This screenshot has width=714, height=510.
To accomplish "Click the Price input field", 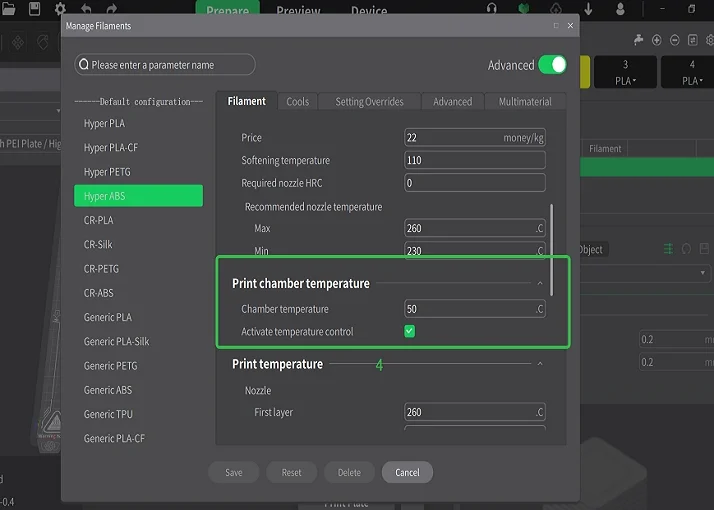I will click(x=474, y=138).
